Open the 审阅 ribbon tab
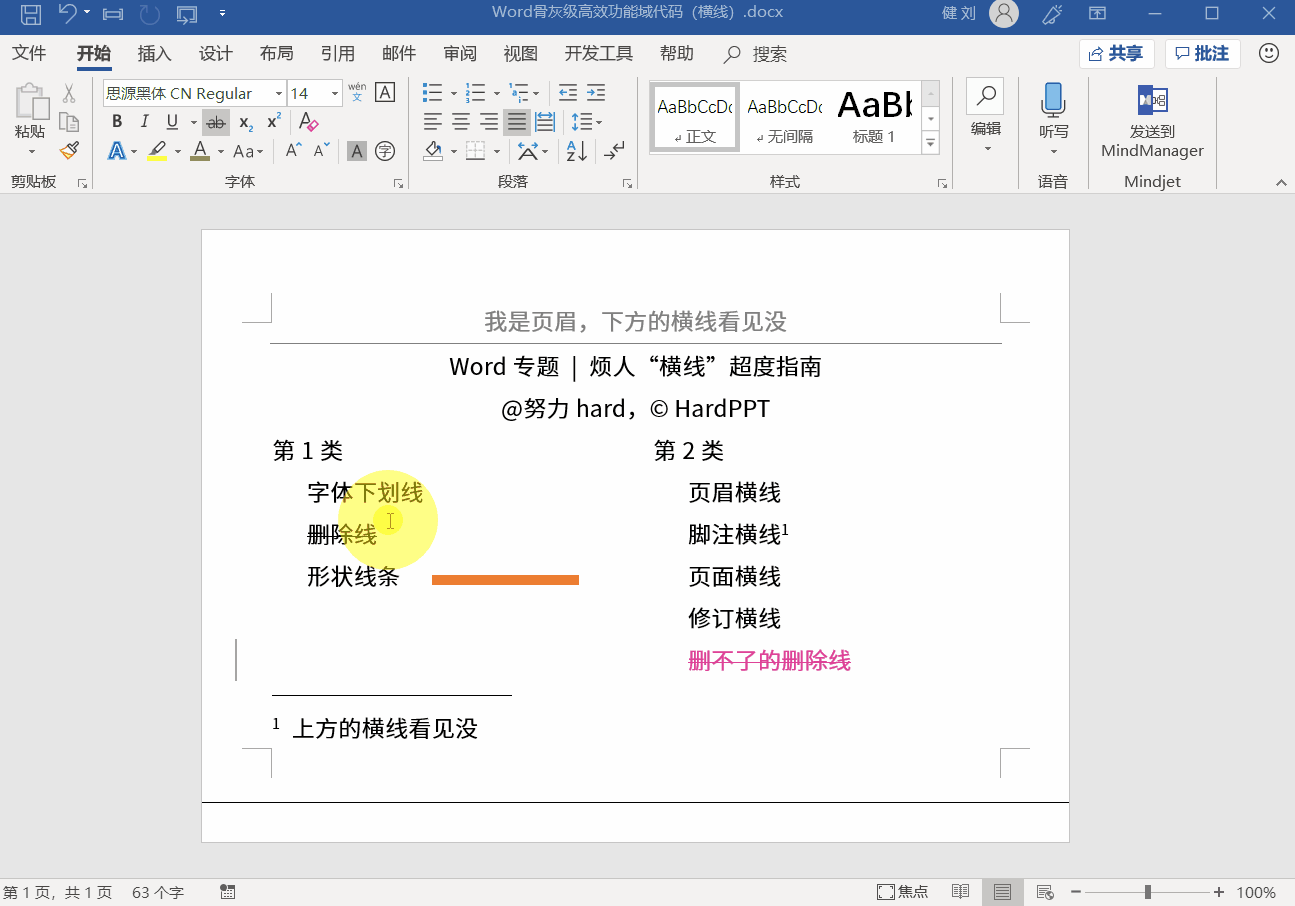This screenshot has width=1295, height=906. 460,54
